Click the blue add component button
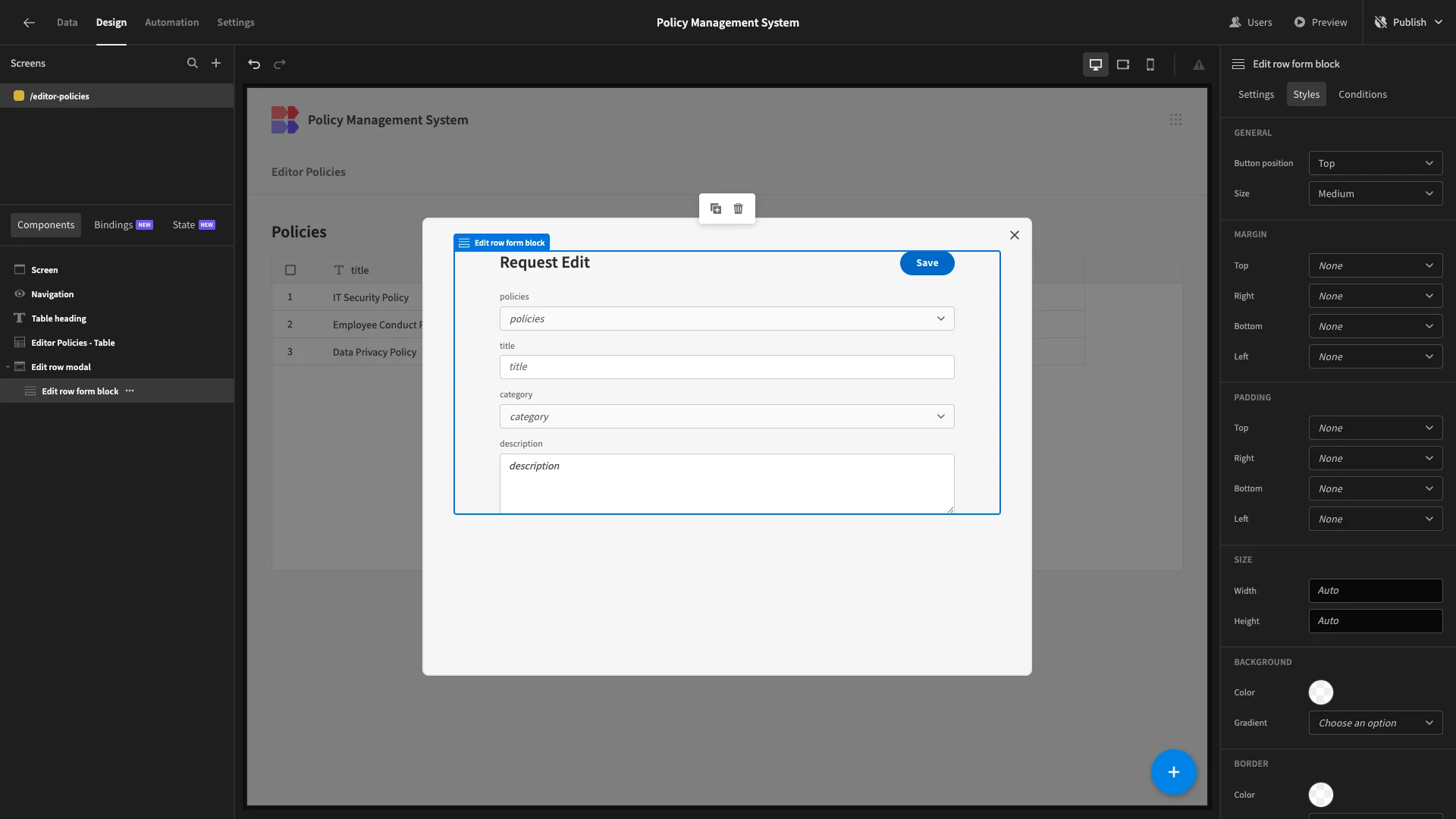The width and height of the screenshot is (1456, 819). [x=1174, y=772]
